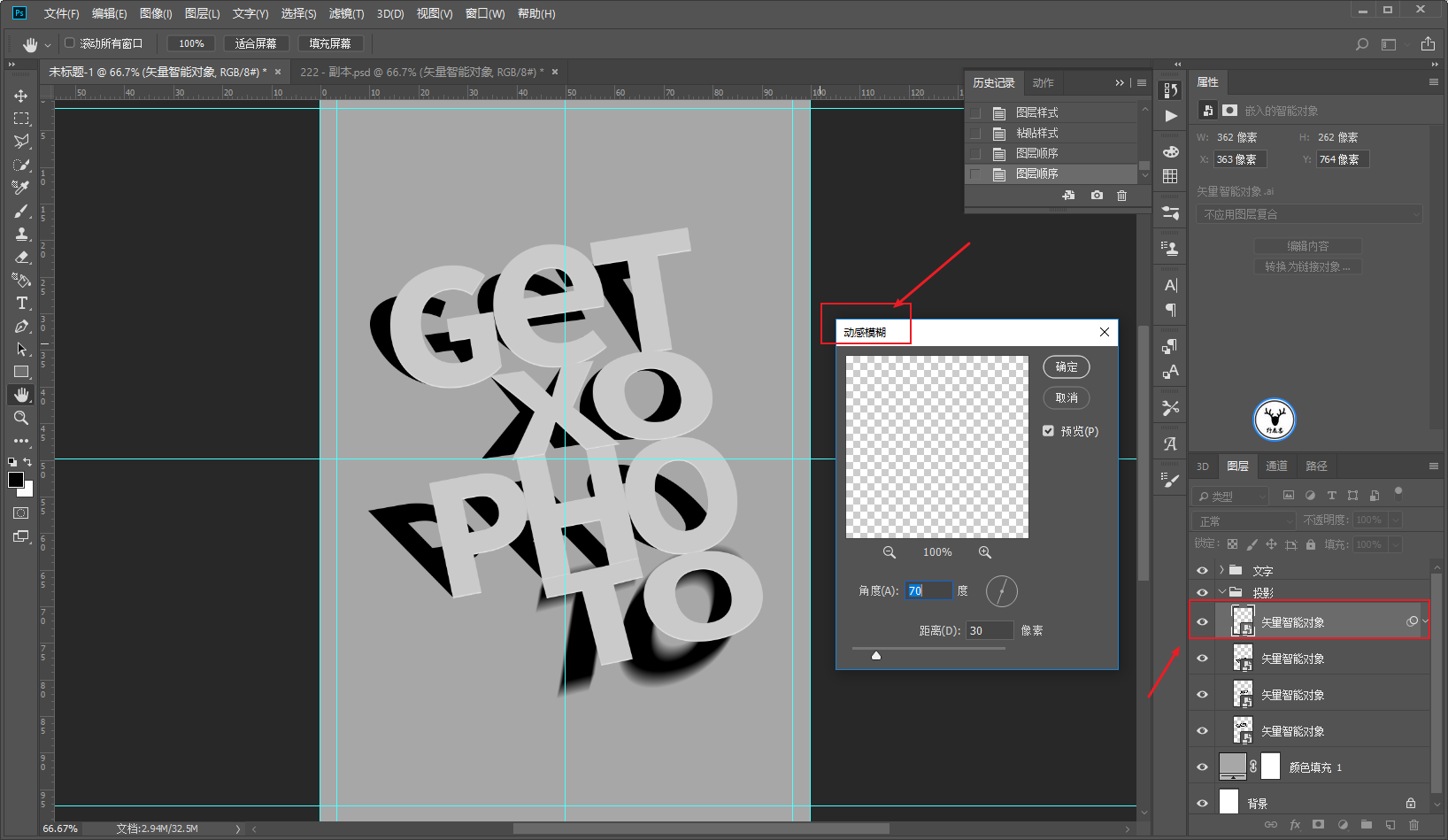The width and height of the screenshot is (1448, 840).
Task: Click the layer style fx icon
Action: tap(1295, 824)
